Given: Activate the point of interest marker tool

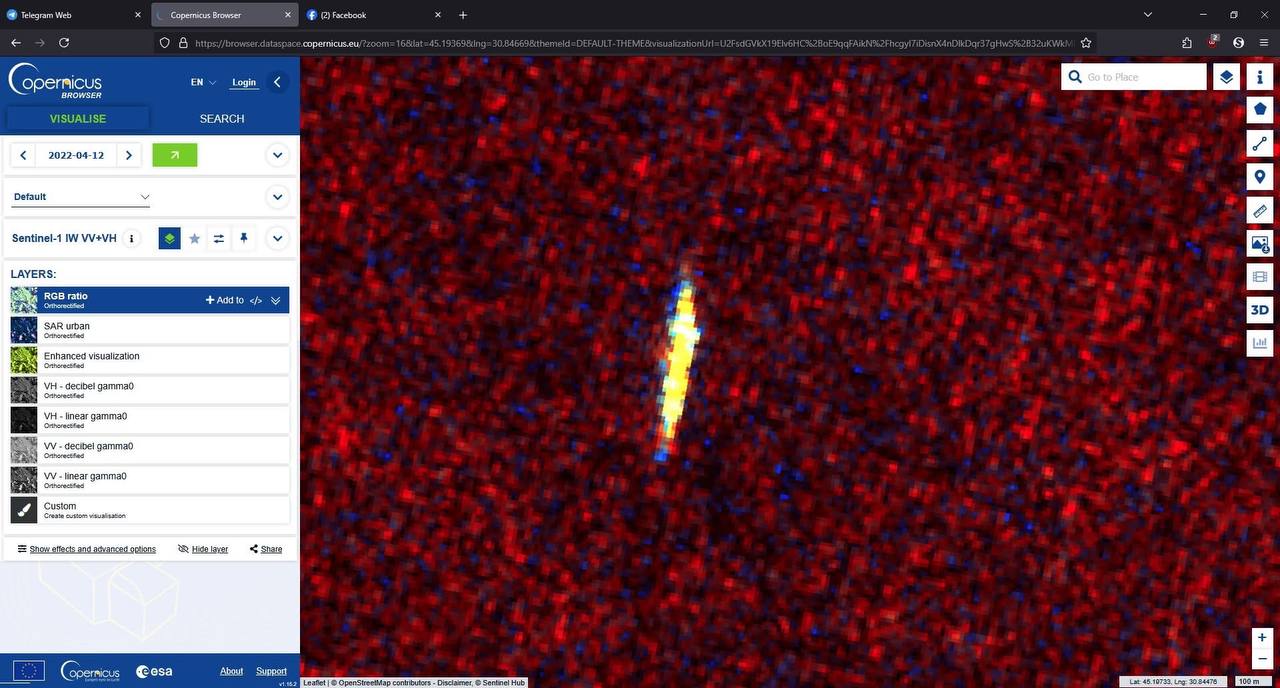Looking at the screenshot, I should point(1259,178).
